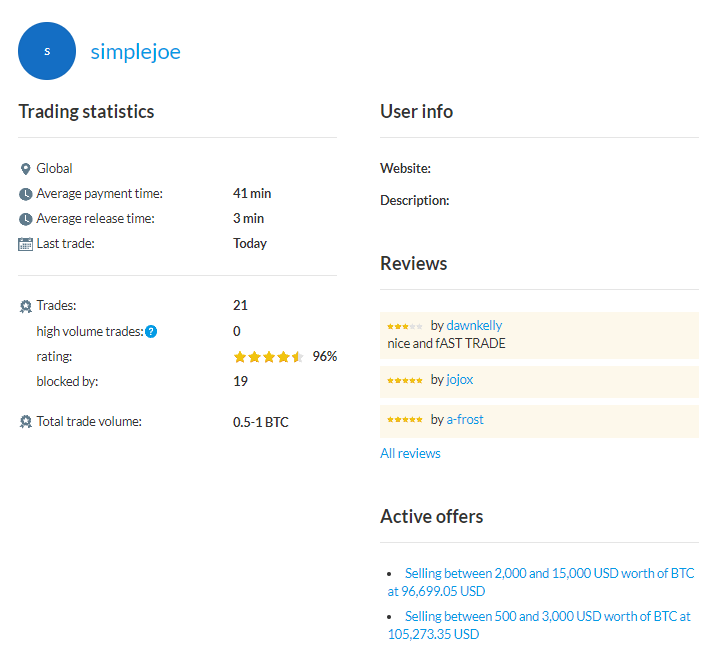
Task: Click the five-star rating on a-frost's review
Action: (x=405, y=420)
